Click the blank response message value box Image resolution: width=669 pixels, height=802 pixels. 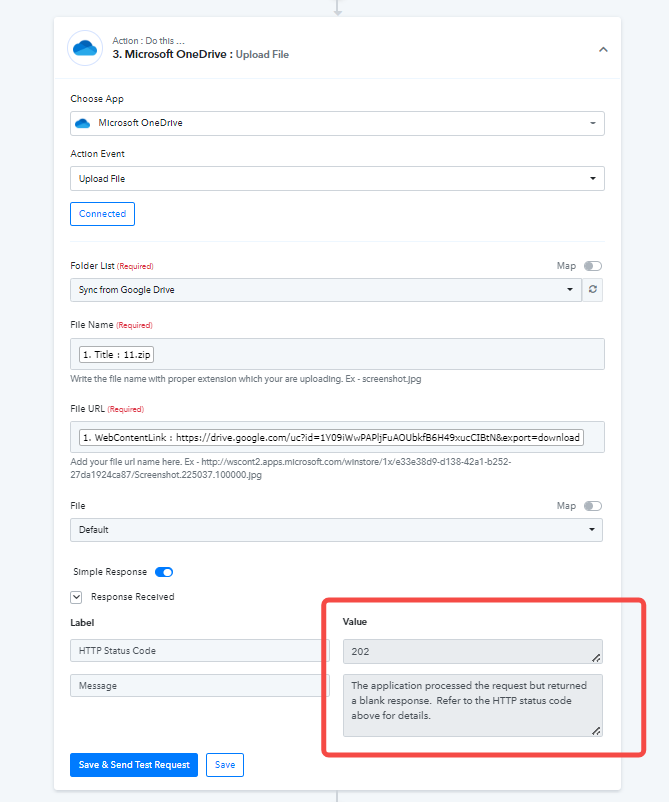coord(473,705)
